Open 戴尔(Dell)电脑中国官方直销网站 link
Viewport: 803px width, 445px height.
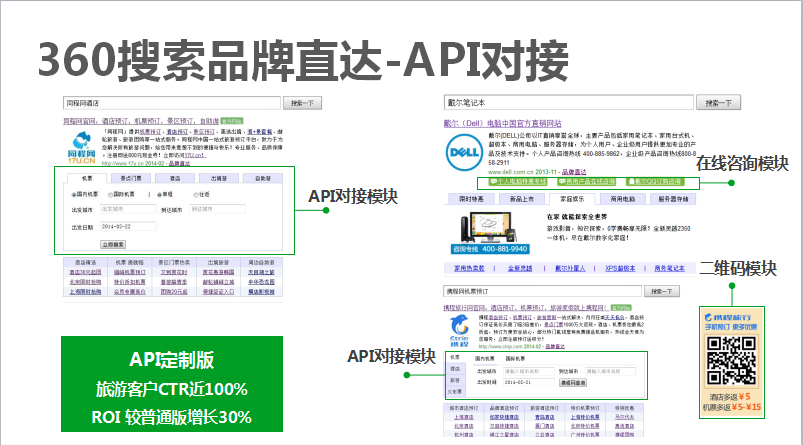(x=502, y=123)
